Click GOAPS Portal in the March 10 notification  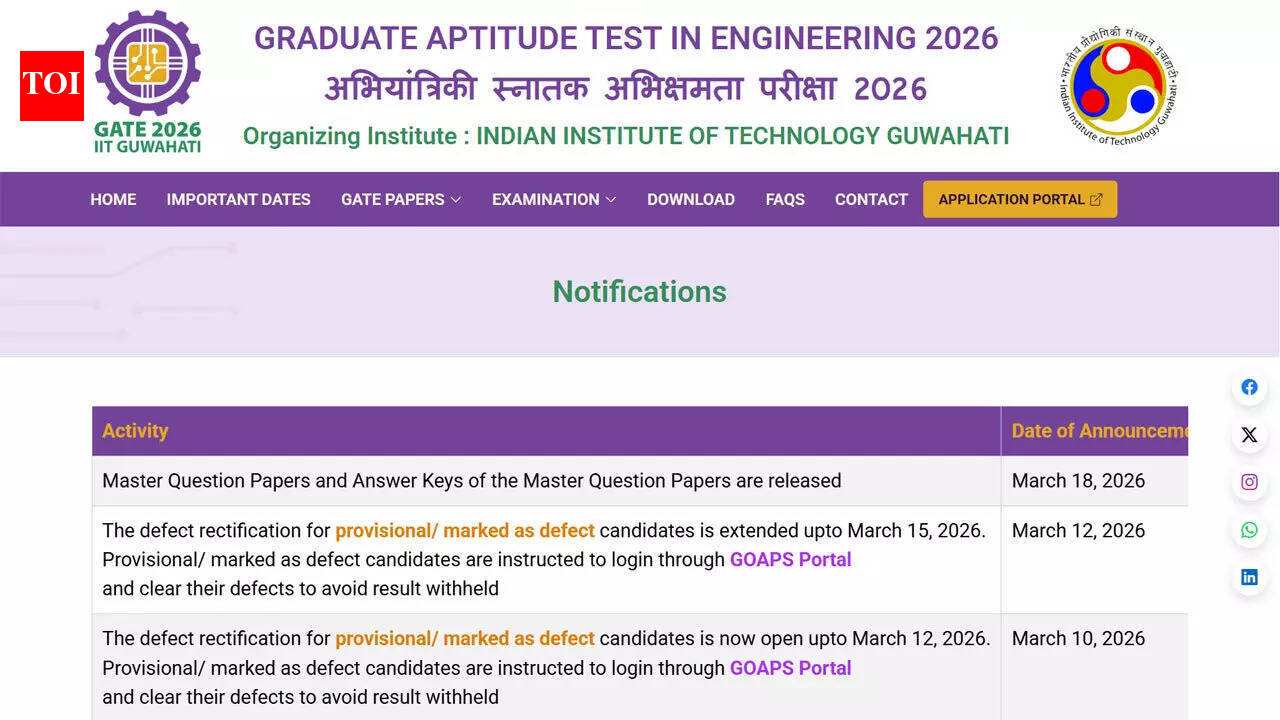pyautogui.click(x=790, y=668)
